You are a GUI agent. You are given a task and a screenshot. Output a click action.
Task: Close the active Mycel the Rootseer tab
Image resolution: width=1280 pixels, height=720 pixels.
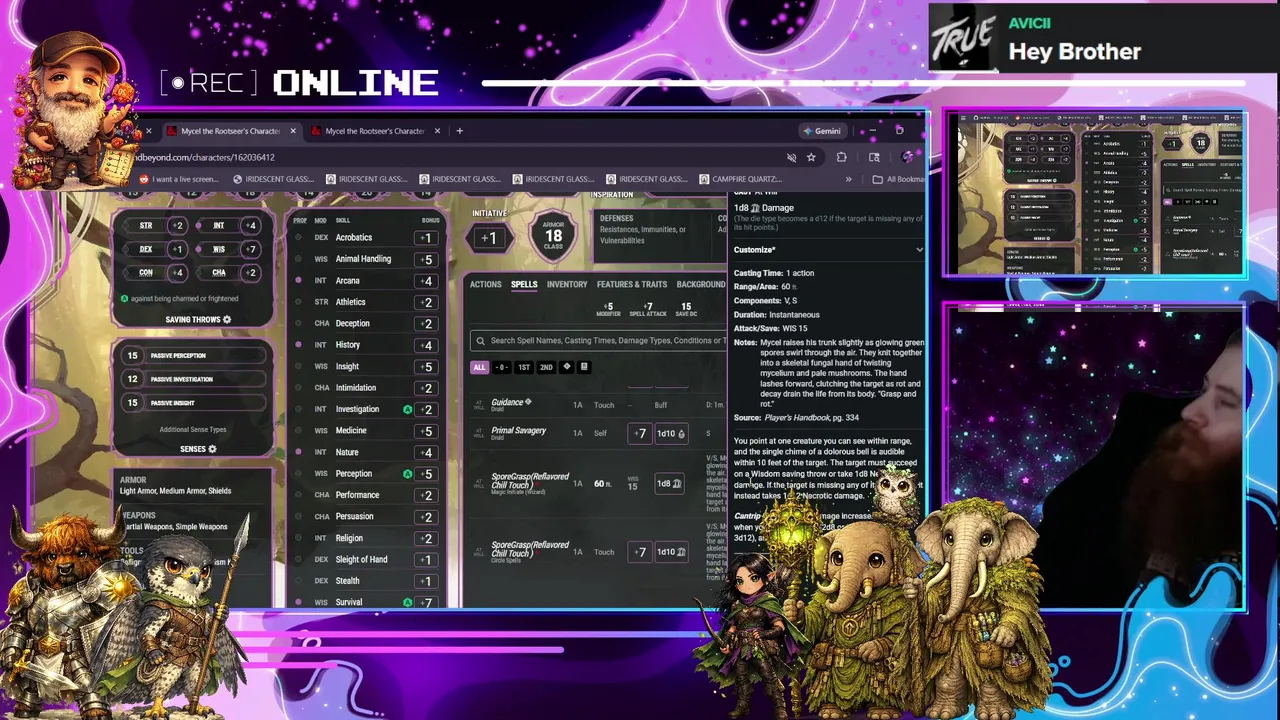[x=293, y=131]
